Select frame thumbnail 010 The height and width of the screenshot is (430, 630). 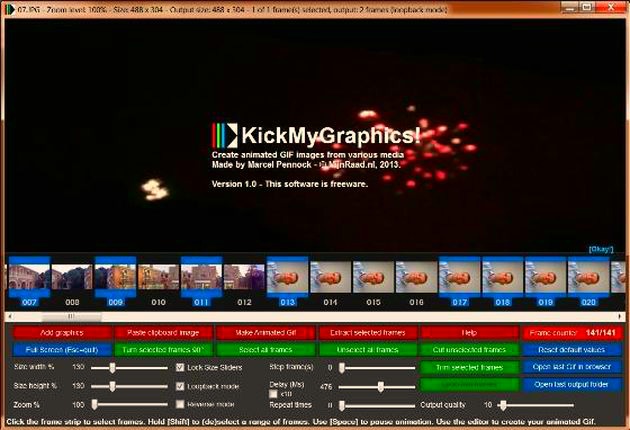pyautogui.click(x=158, y=277)
